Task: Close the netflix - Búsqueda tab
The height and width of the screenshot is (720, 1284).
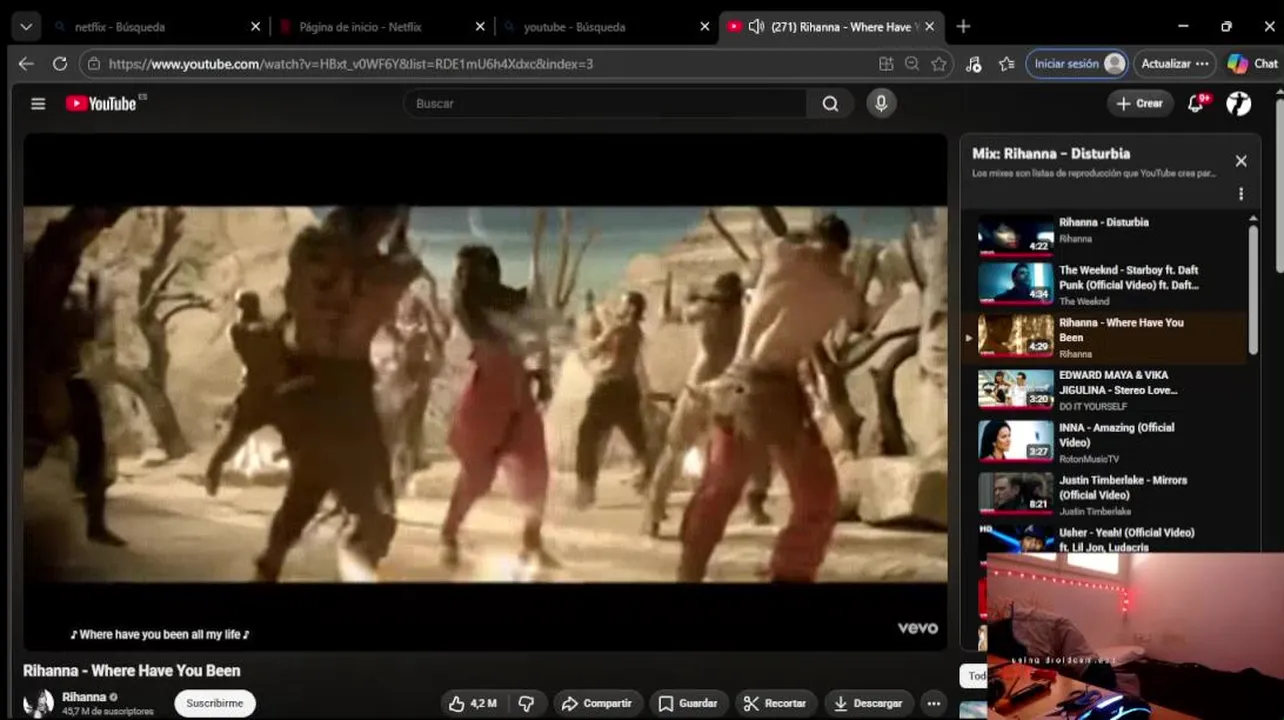Action: click(x=255, y=27)
